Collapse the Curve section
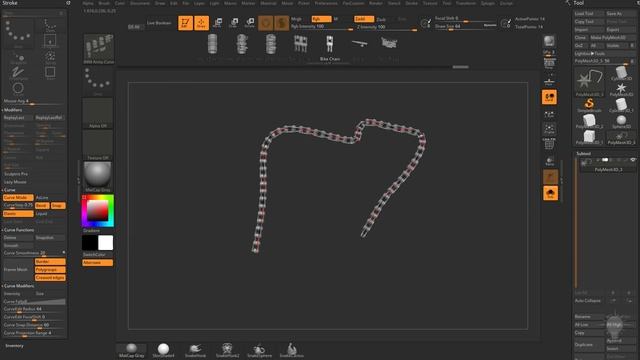This screenshot has height=360, width=640. point(9,190)
